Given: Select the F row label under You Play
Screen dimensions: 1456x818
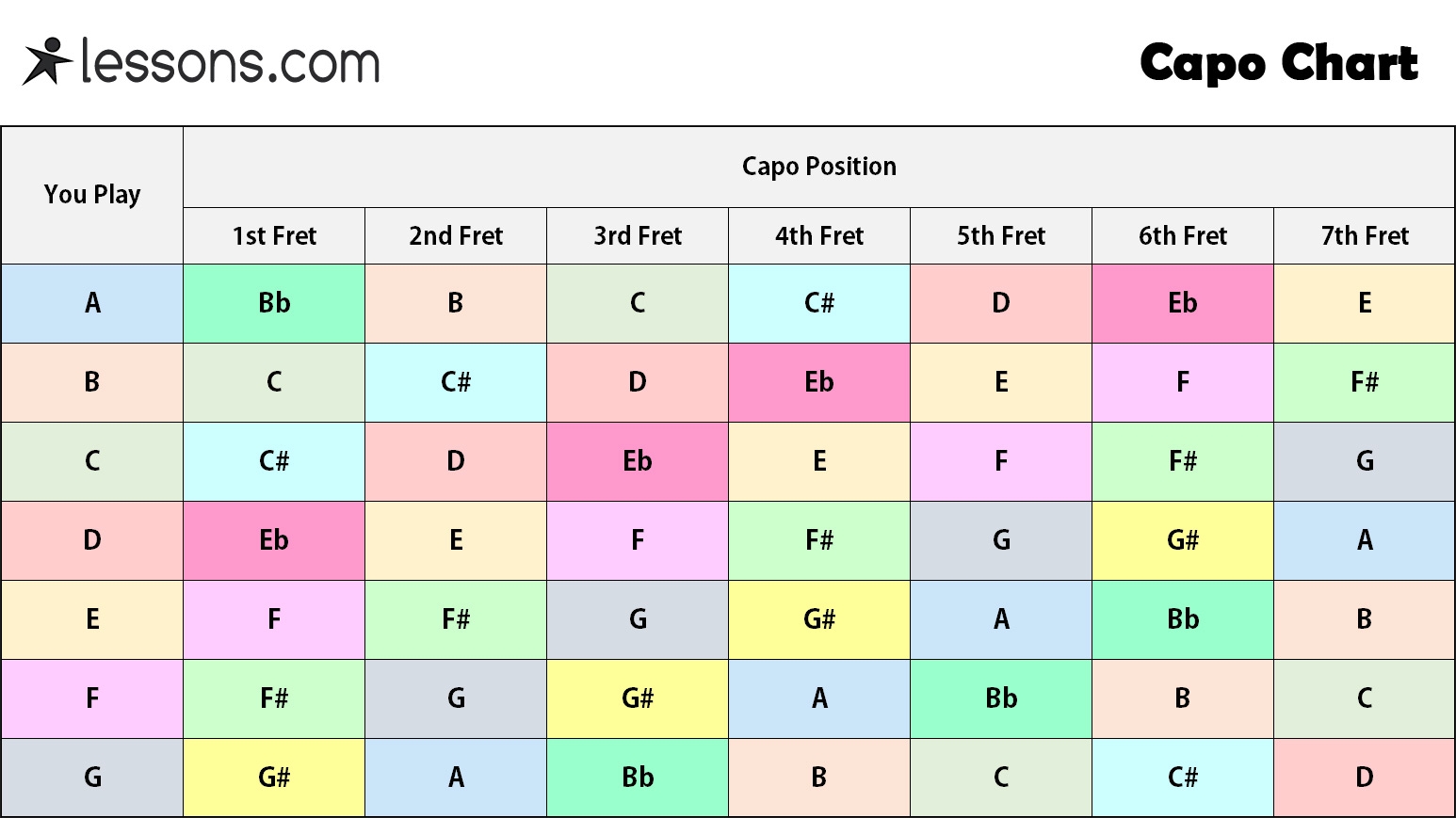Looking at the screenshot, I should coord(92,698).
